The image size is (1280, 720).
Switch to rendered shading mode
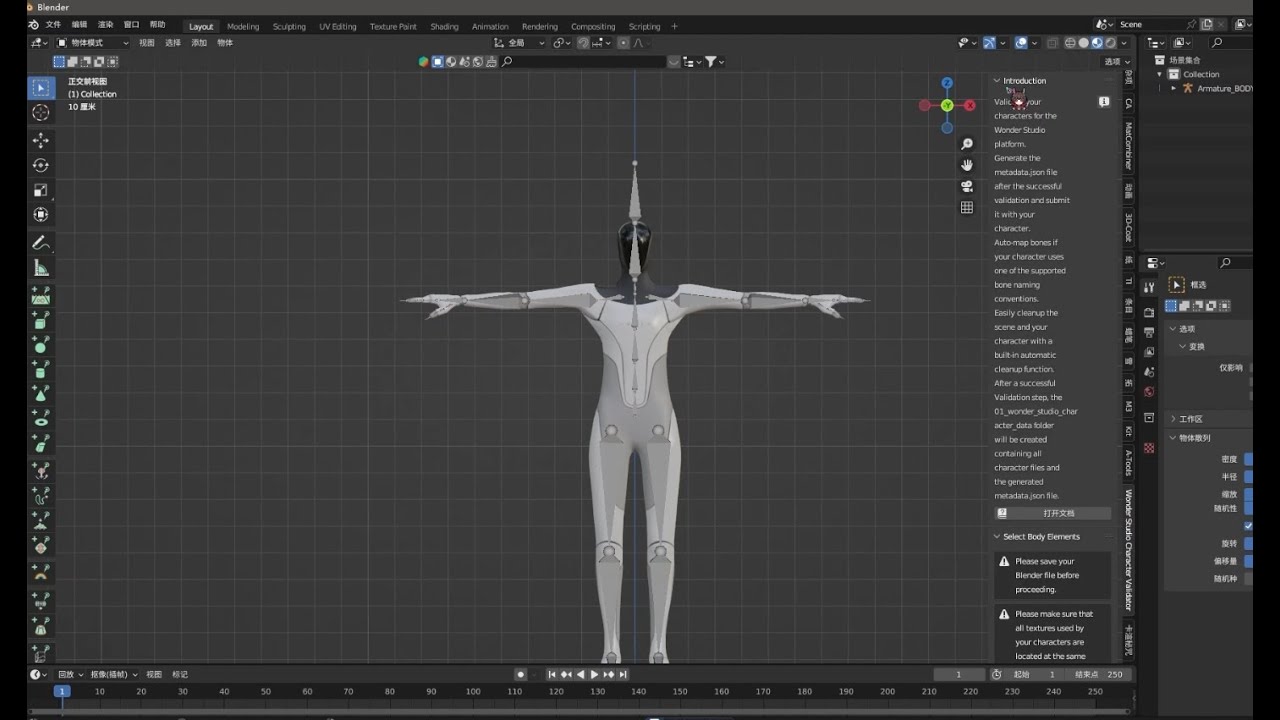[x=1110, y=43]
